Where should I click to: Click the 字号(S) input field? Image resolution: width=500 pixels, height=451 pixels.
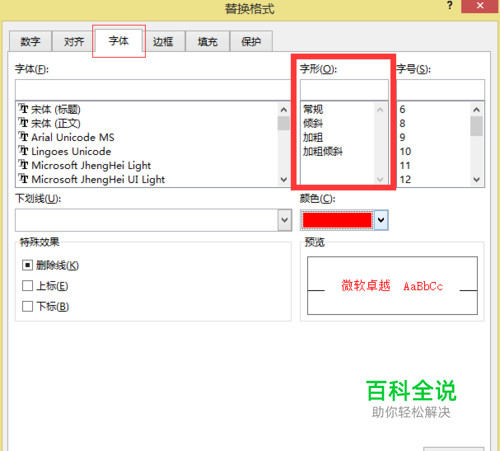click(x=440, y=90)
